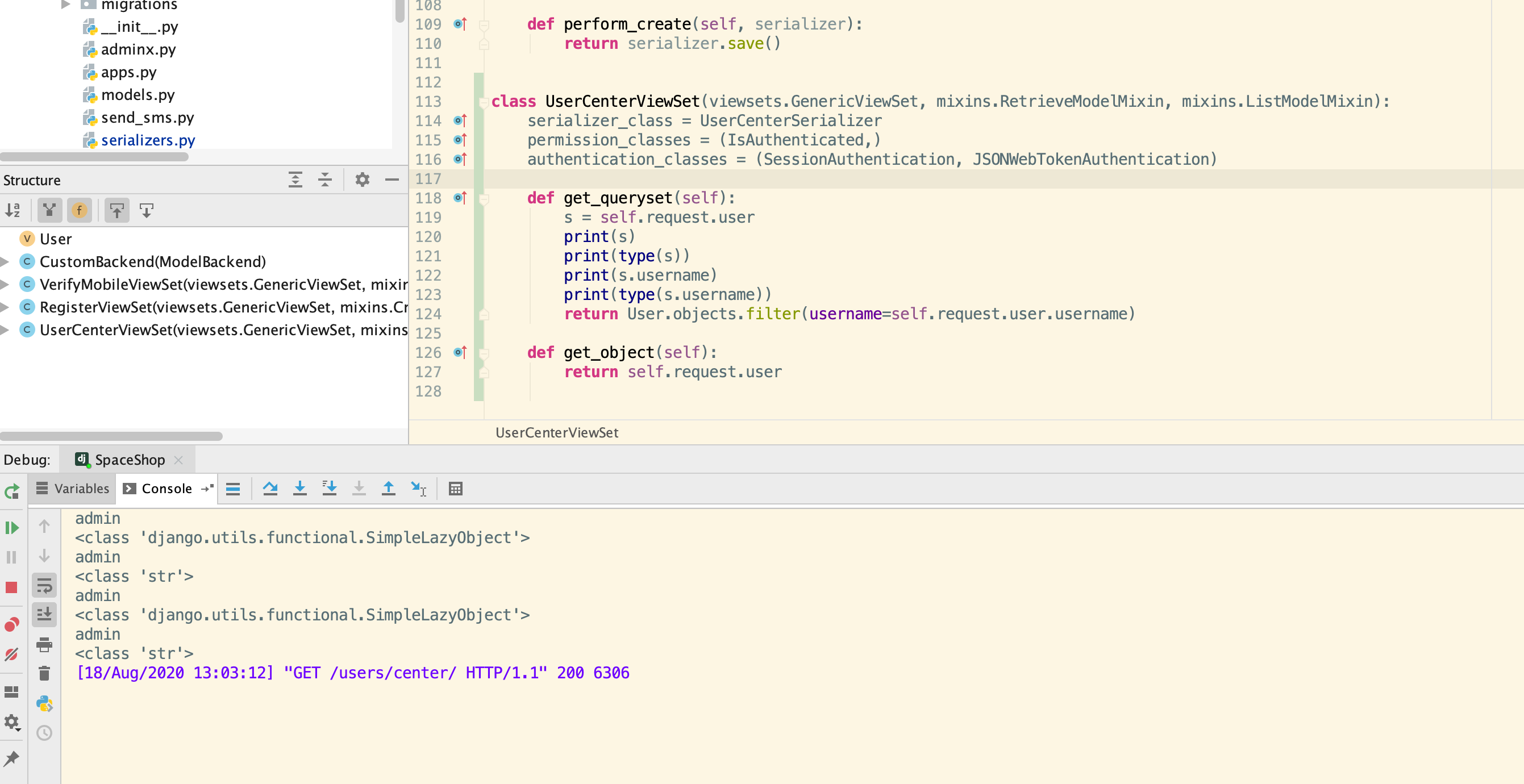Resume program execution
This screenshot has width=1524, height=784.
click(12, 527)
